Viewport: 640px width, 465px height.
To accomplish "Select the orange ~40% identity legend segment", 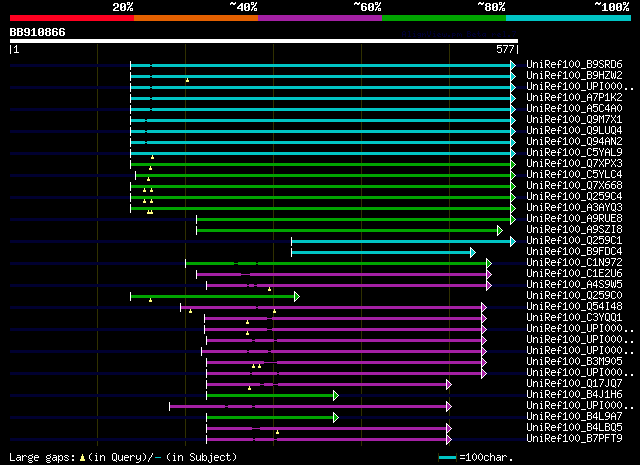I will point(196,18).
